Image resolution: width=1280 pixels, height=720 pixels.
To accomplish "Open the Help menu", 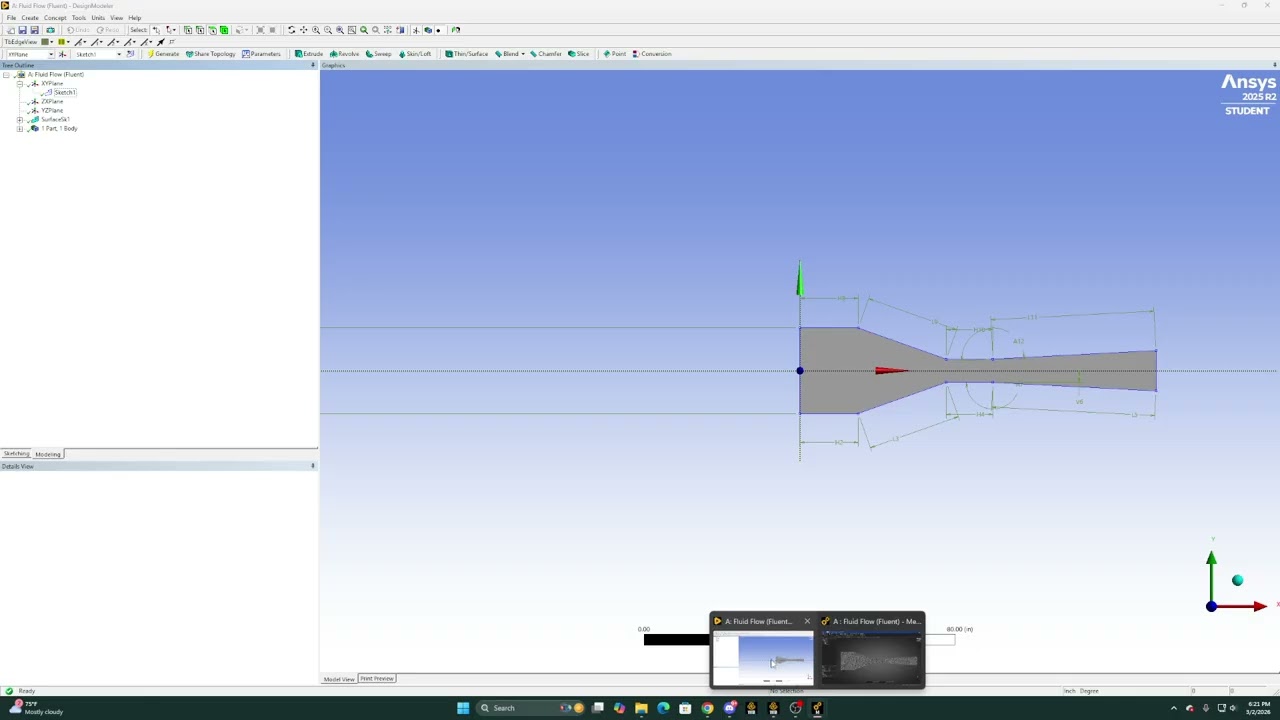I will [134, 18].
